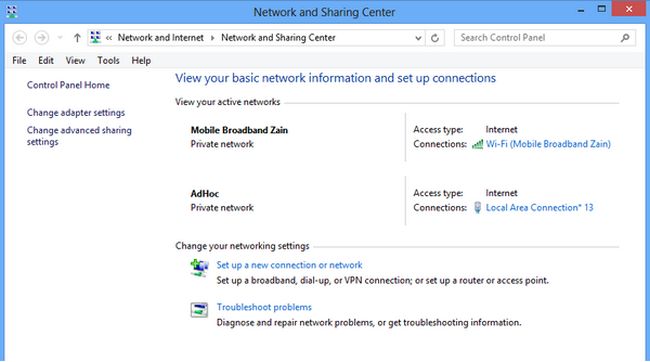Select the Mobile Broadband Zain network name
Screen dimensions: 650x362
pyautogui.click(x=239, y=130)
